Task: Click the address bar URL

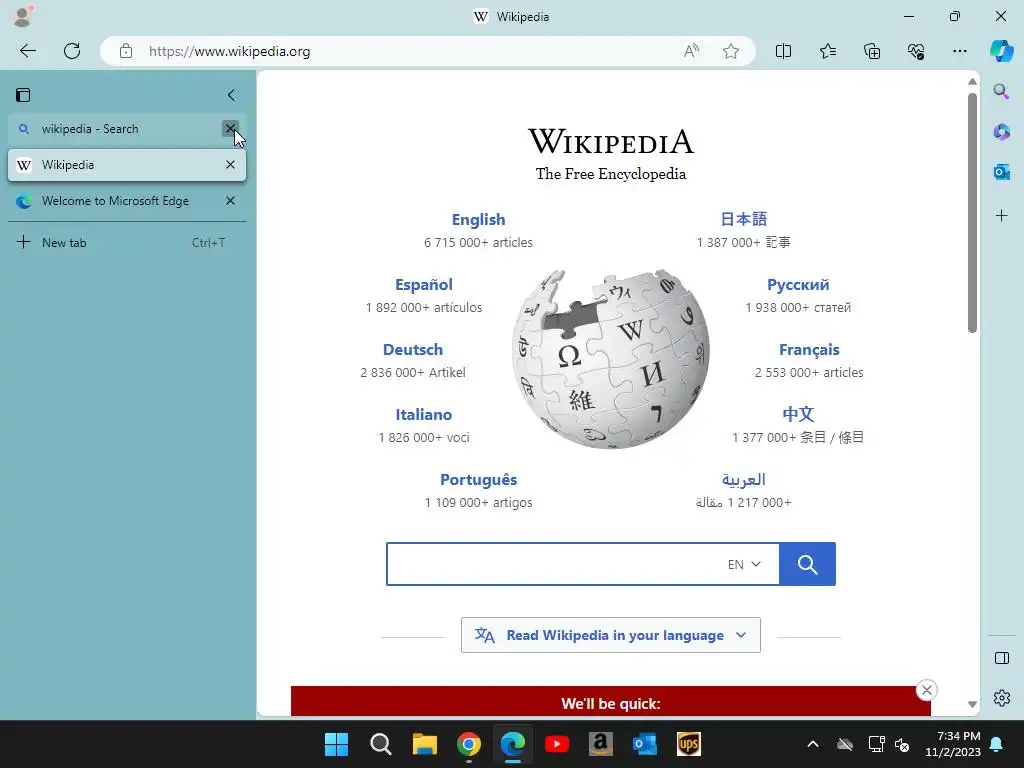Action: pyautogui.click(x=229, y=51)
